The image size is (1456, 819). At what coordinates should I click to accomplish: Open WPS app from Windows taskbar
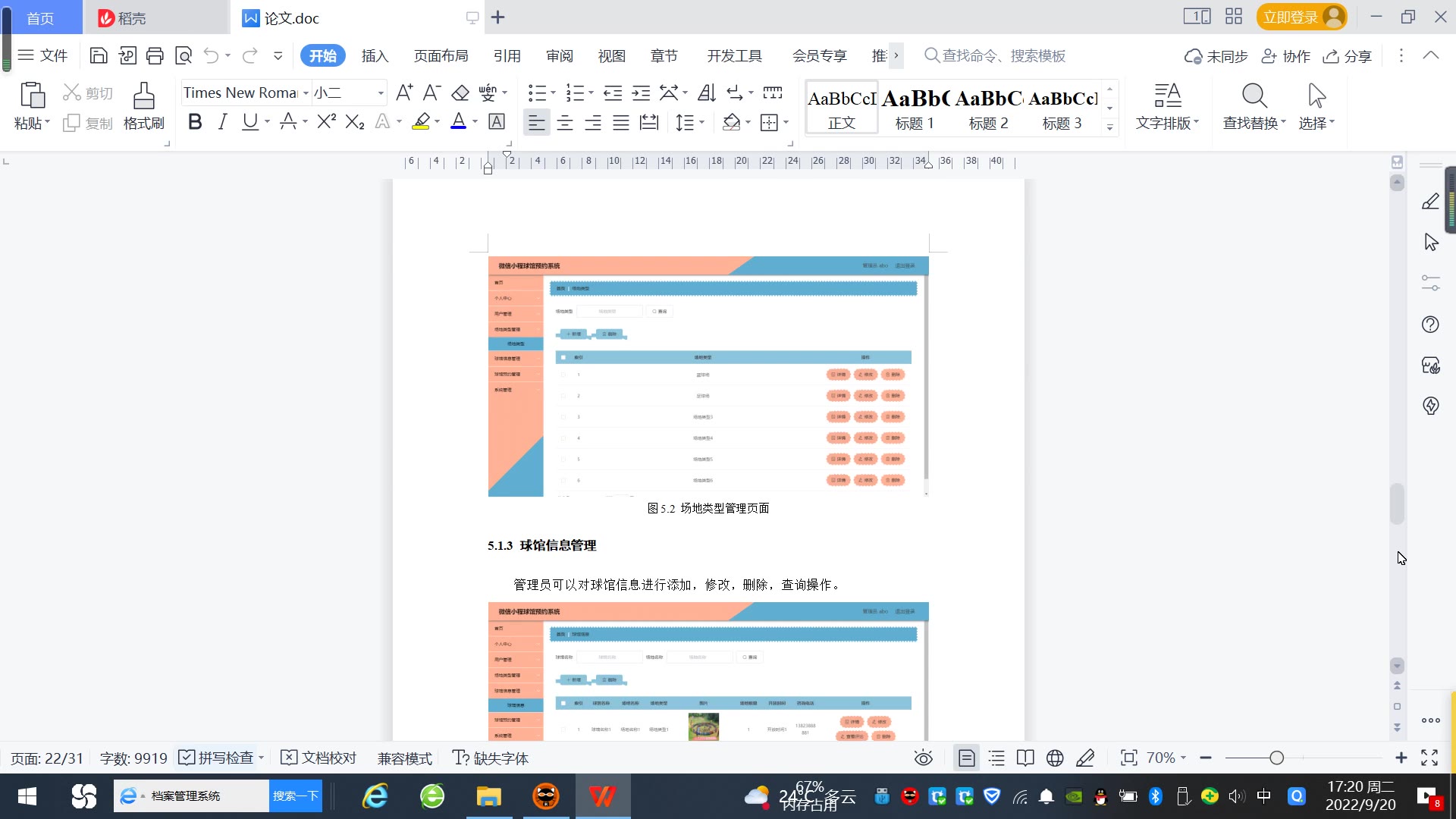coord(602,796)
